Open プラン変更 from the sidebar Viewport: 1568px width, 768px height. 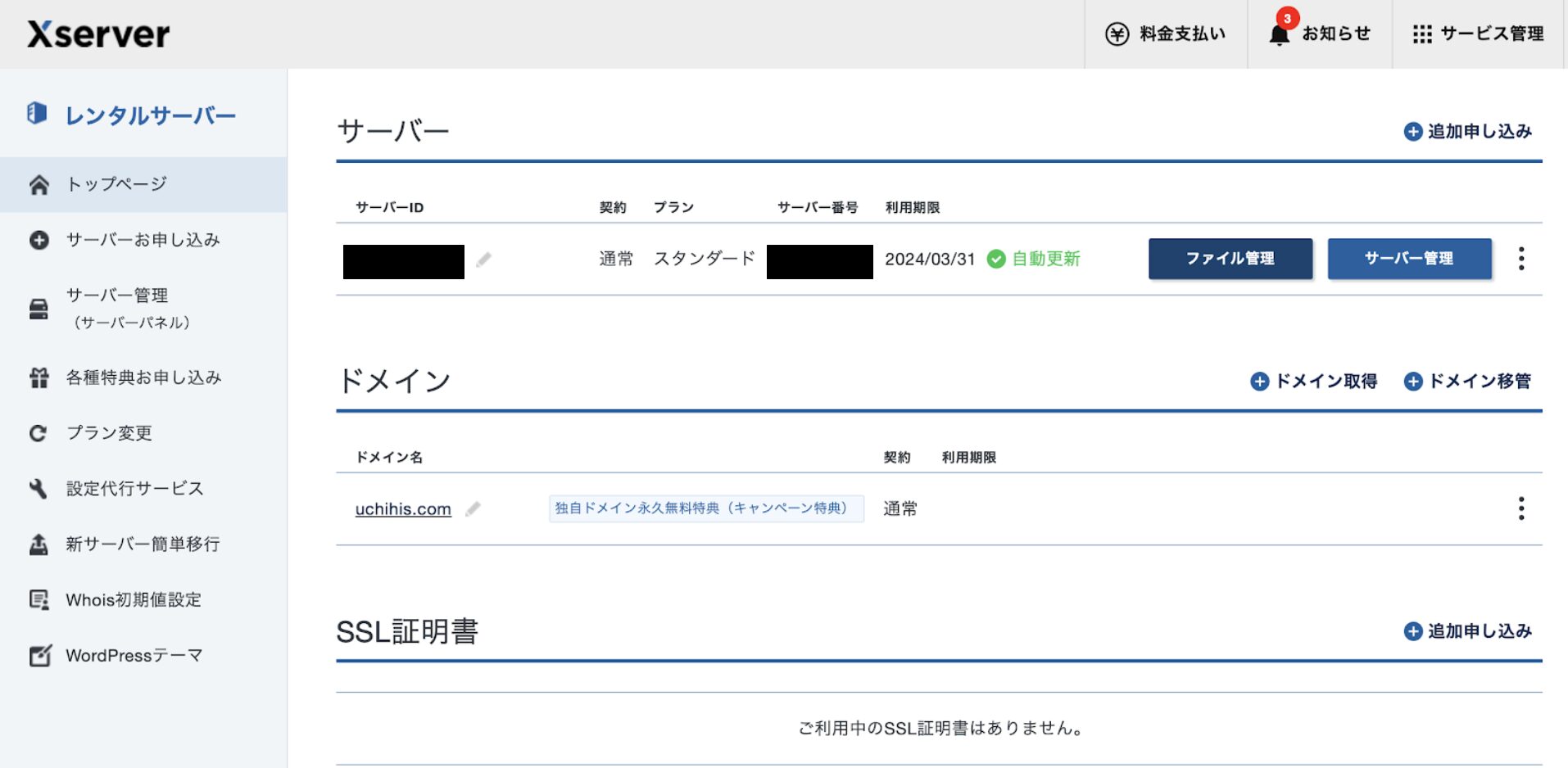pyautogui.click(x=109, y=433)
